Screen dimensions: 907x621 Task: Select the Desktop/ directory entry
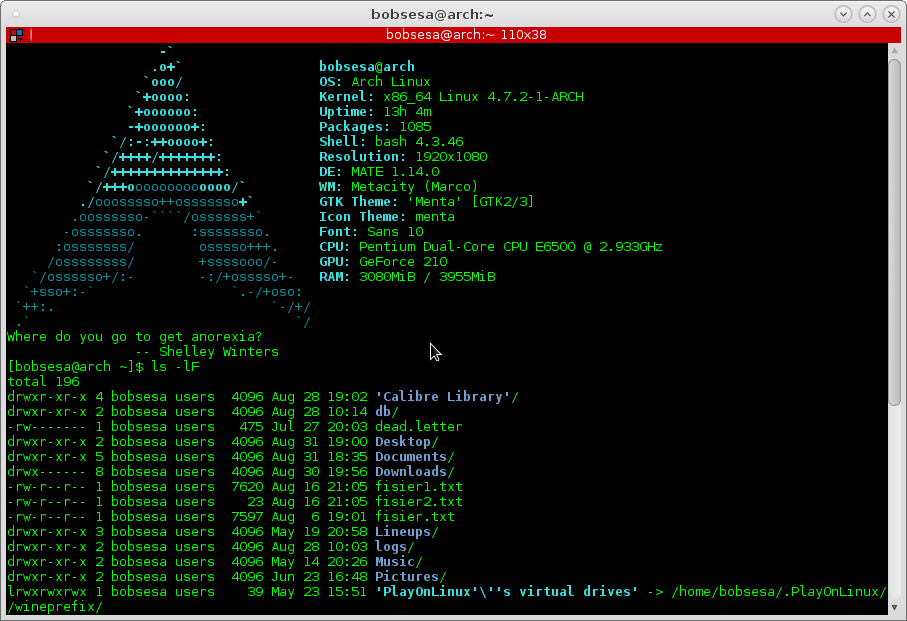click(406, 442)
